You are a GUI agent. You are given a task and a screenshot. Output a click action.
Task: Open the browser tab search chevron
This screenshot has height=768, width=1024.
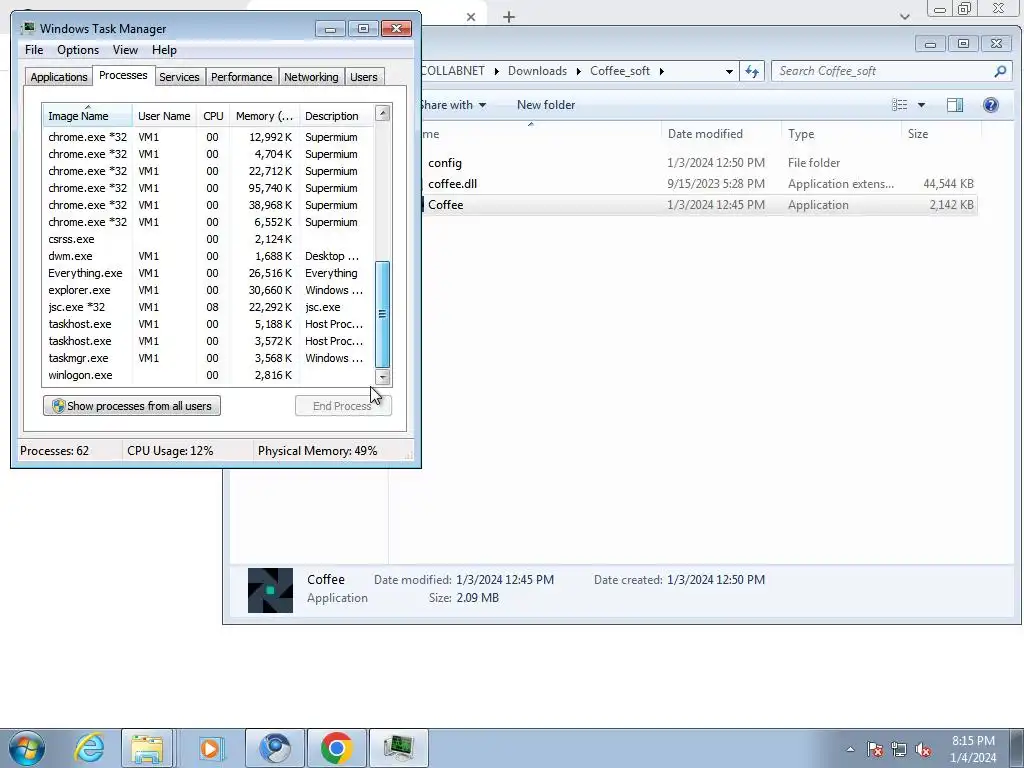[x=904, y=16]
